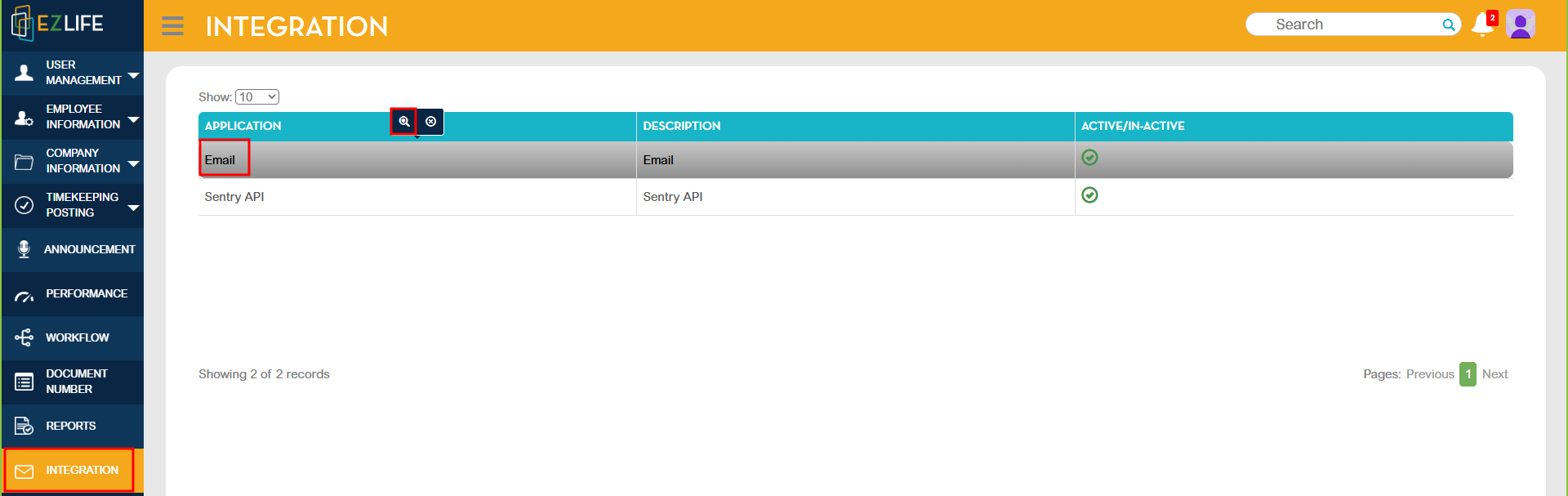Open Performance menu item
The height and width of the screenshot is (496, 1568).
pos(73,293)
